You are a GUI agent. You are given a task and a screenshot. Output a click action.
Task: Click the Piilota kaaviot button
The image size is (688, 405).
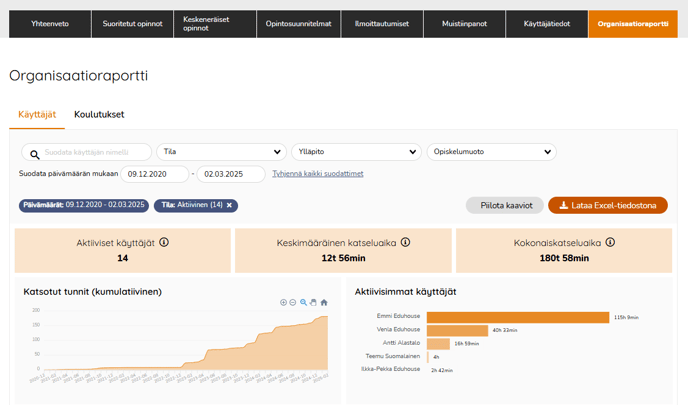point(505,205)
